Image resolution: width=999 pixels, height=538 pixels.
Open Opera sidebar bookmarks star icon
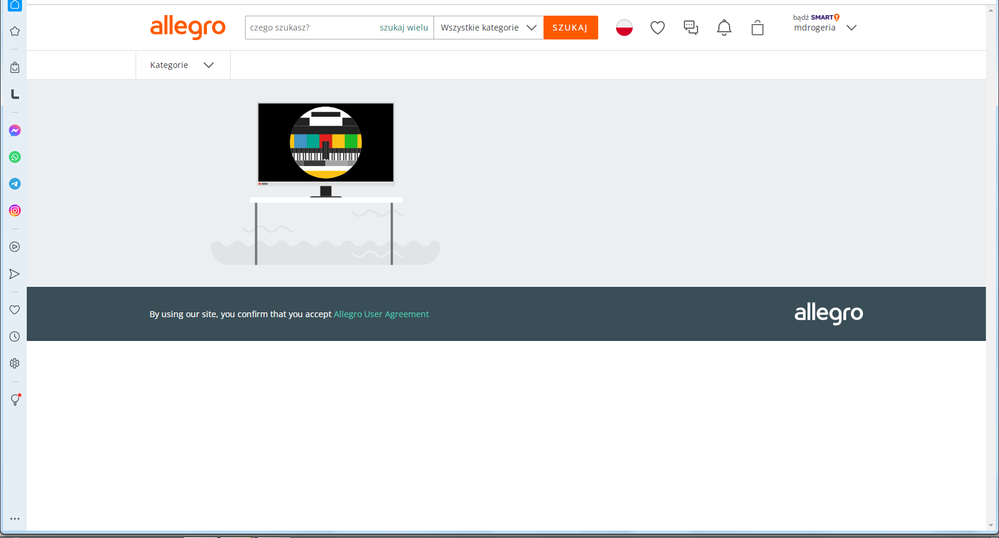[x=15, y=31]
